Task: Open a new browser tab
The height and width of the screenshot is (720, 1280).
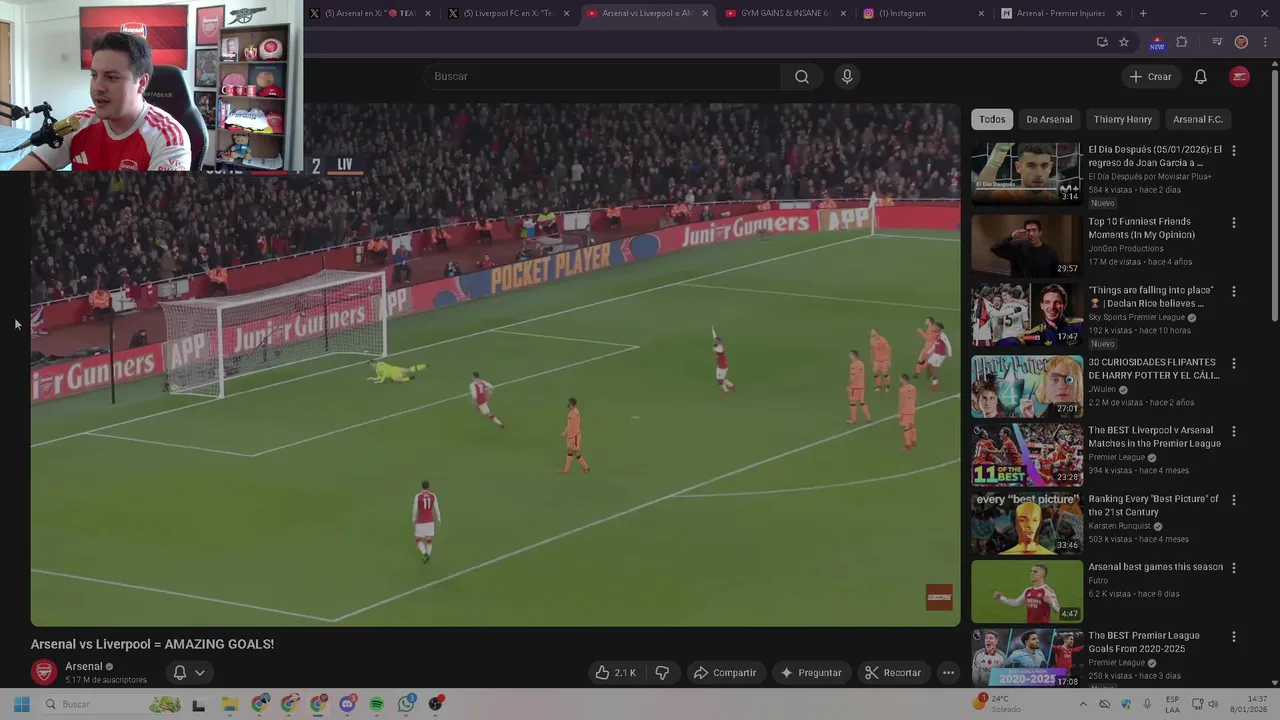Action: point(1143,14)
